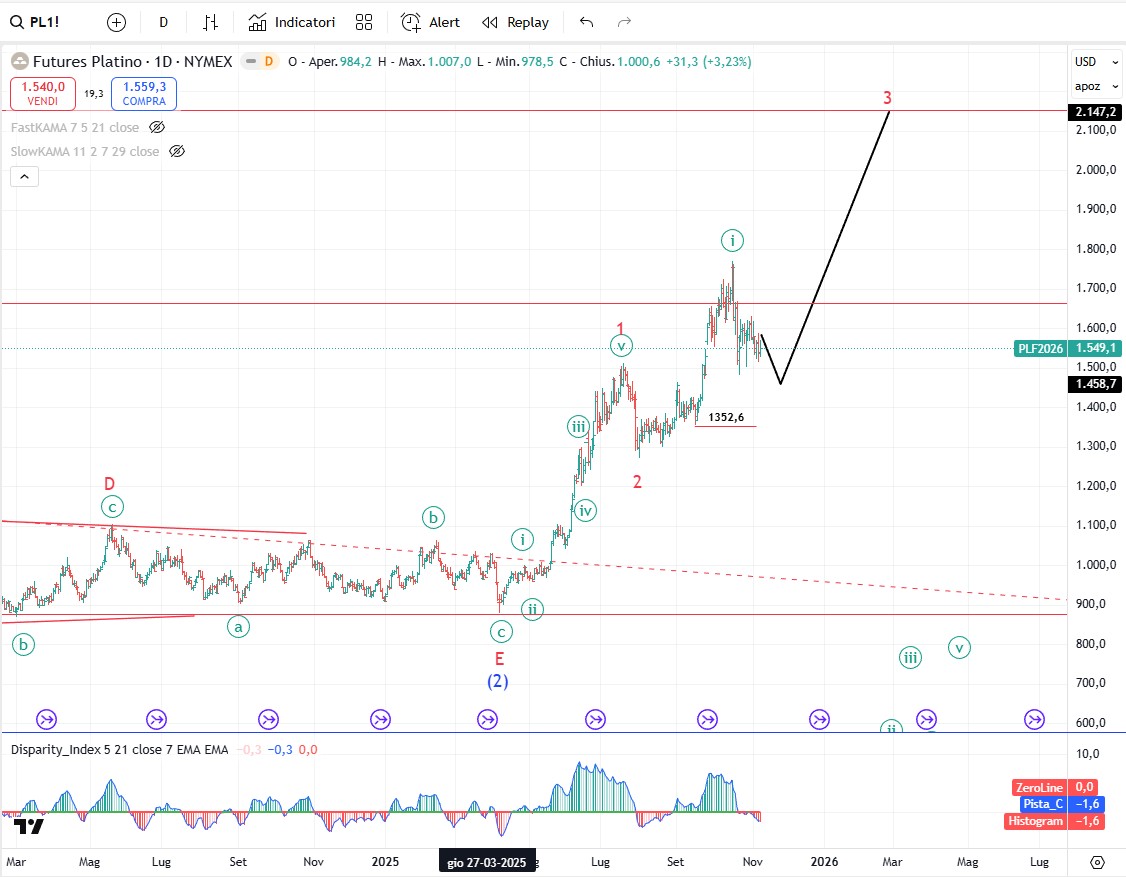Open the D timeframe interval selector
1126x877 pixels.
[164, 22]
